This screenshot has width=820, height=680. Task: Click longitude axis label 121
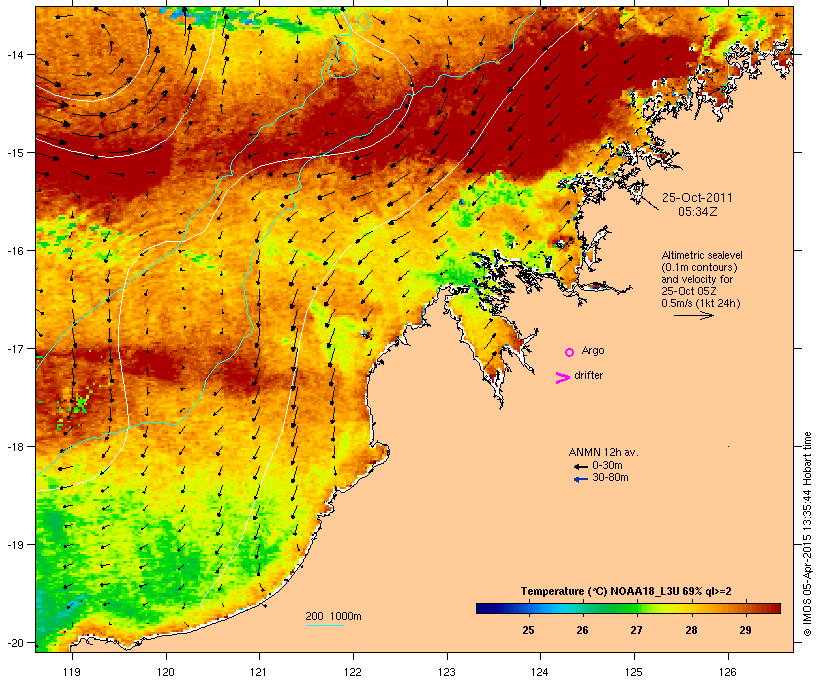point(259,672)
